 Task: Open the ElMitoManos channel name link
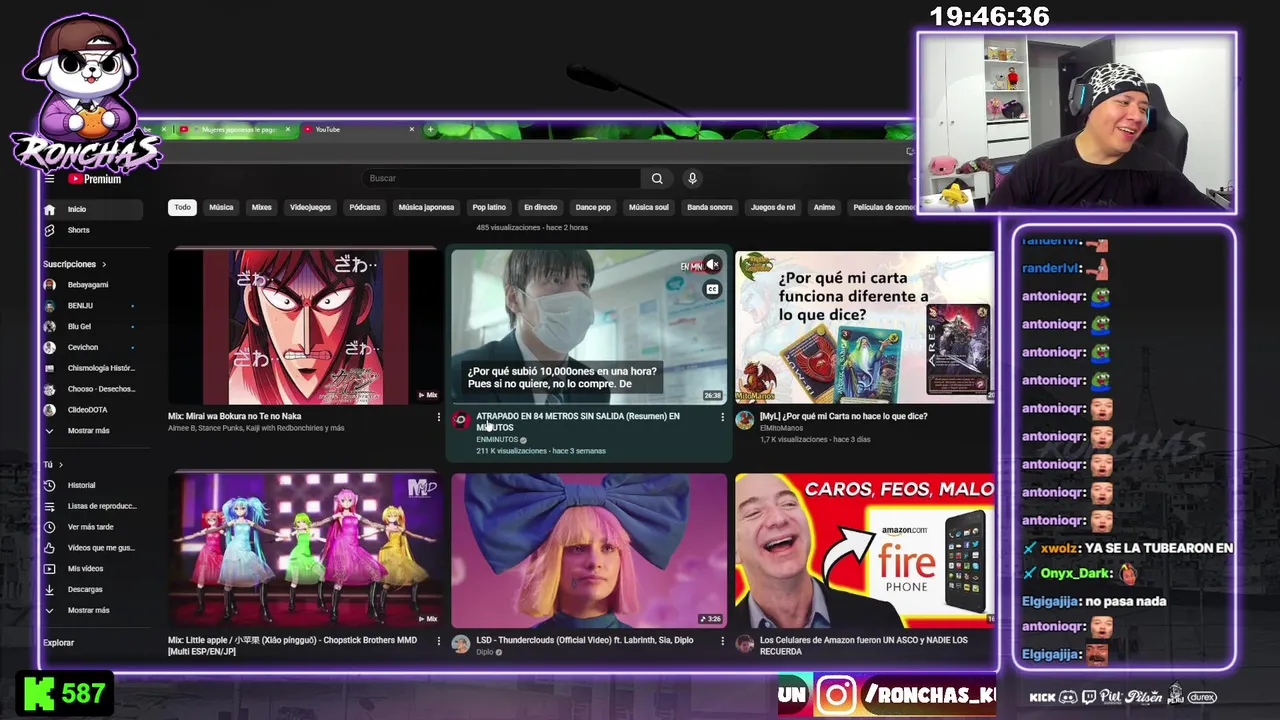point(781,428)
